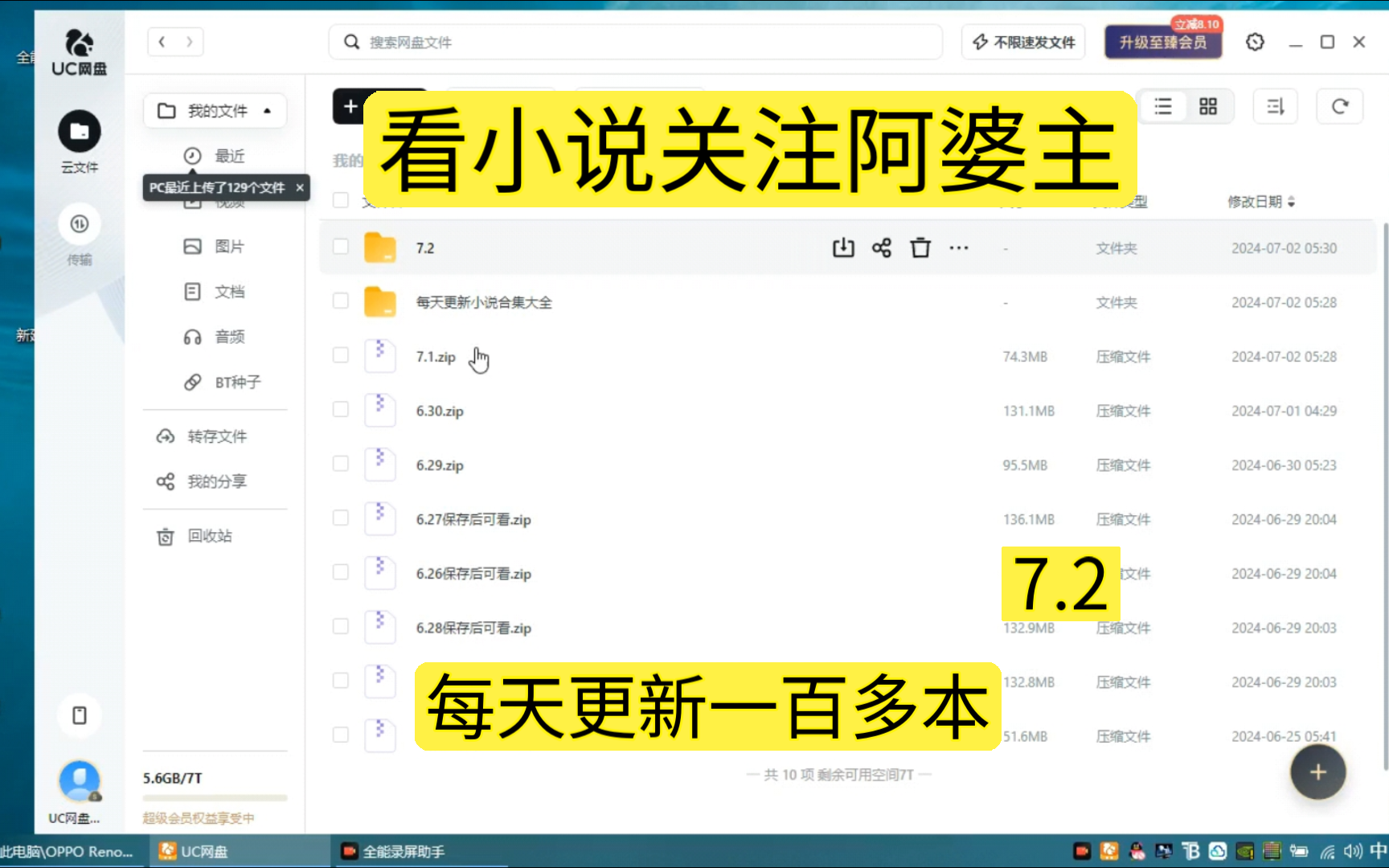Image resolution: width=1389 pixels, height=868 pixels.
Task: Click the UC网盘 logo
Action: pos(79,52)
